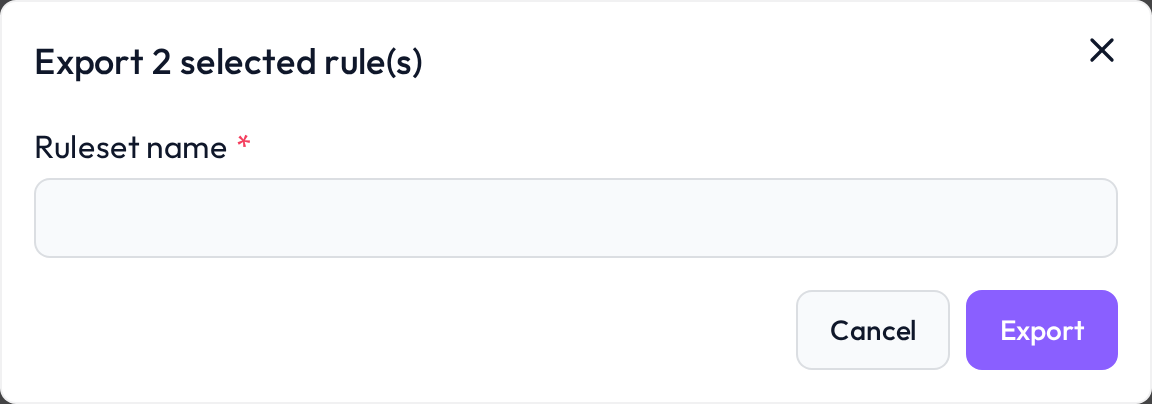Exit the Export rules popup via X
The width and height of the screenshot is (1152, 404).
[x=1101, y=51]
